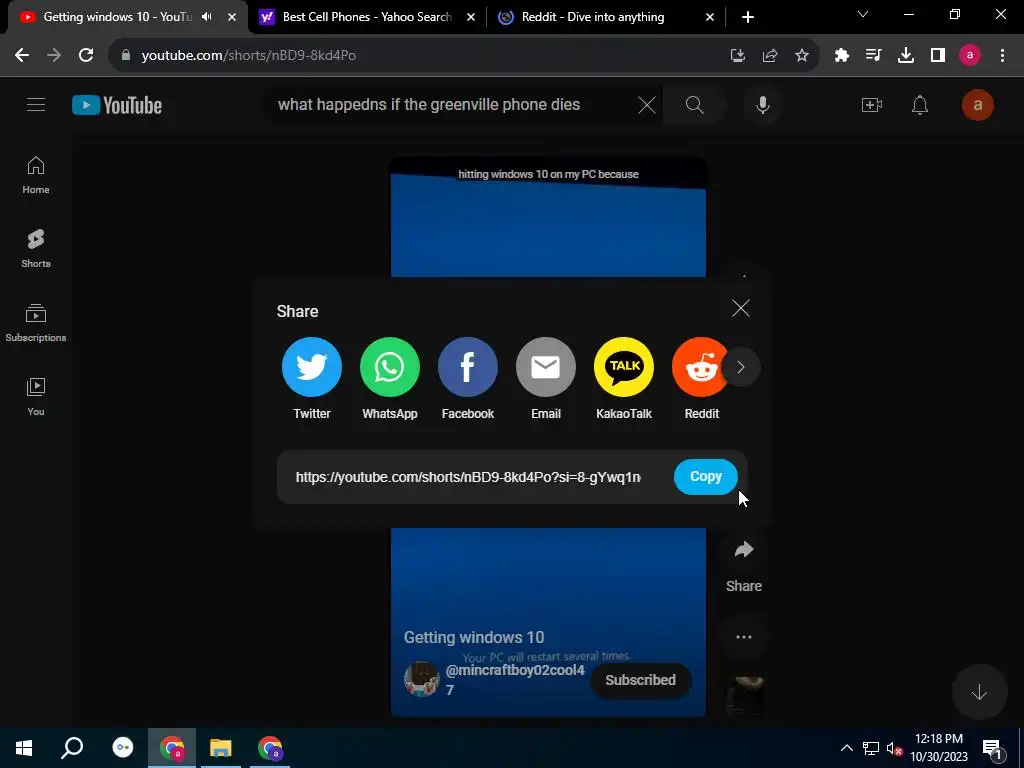Run the YouTube search with magnifier
The width and height of the screenshot is (1024, 768).
[x=694, y=104]
